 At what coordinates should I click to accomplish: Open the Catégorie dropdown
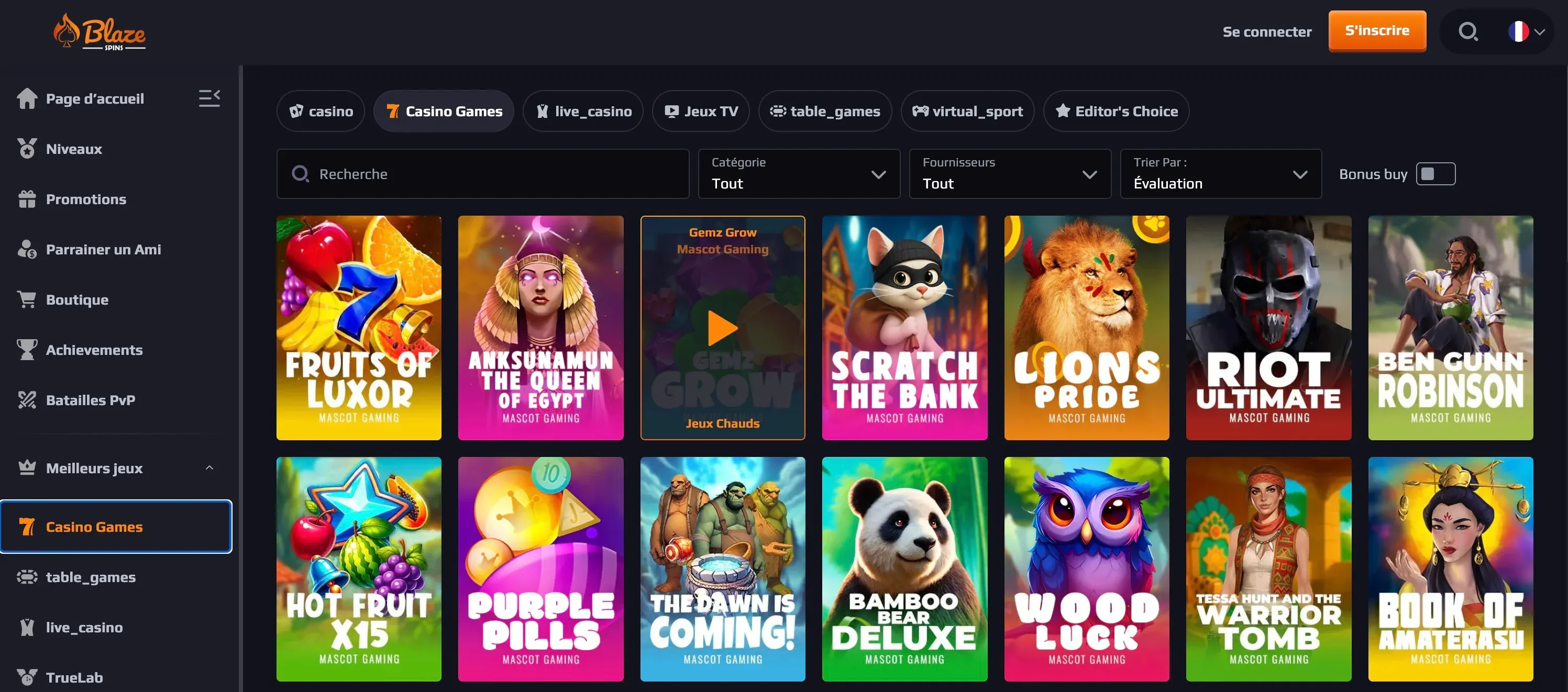[x=799, y=174]
